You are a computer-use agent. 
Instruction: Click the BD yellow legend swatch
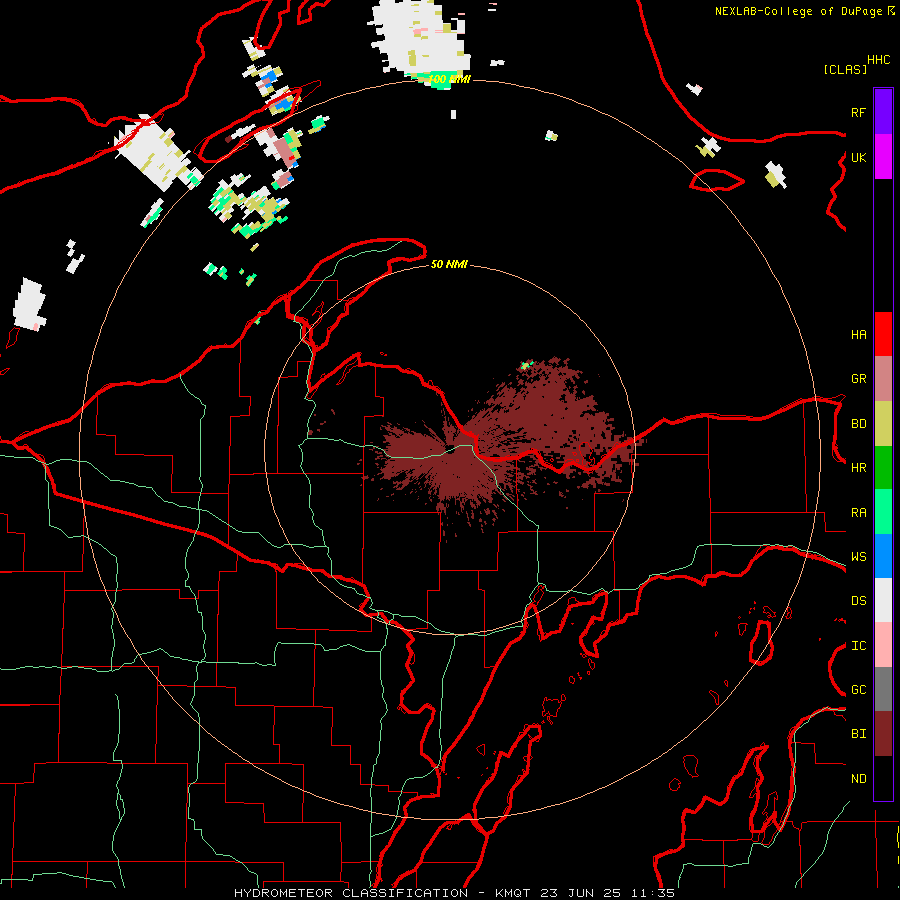tap(883, 424)
